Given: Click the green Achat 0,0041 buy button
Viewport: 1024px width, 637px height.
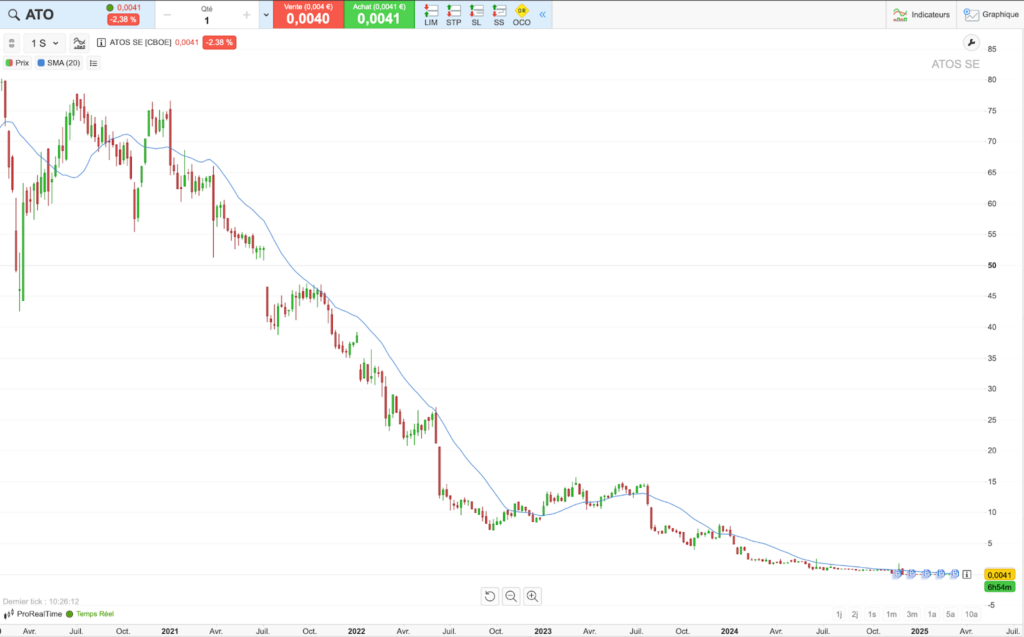Looking at the screenshot, I should (379, 14).
